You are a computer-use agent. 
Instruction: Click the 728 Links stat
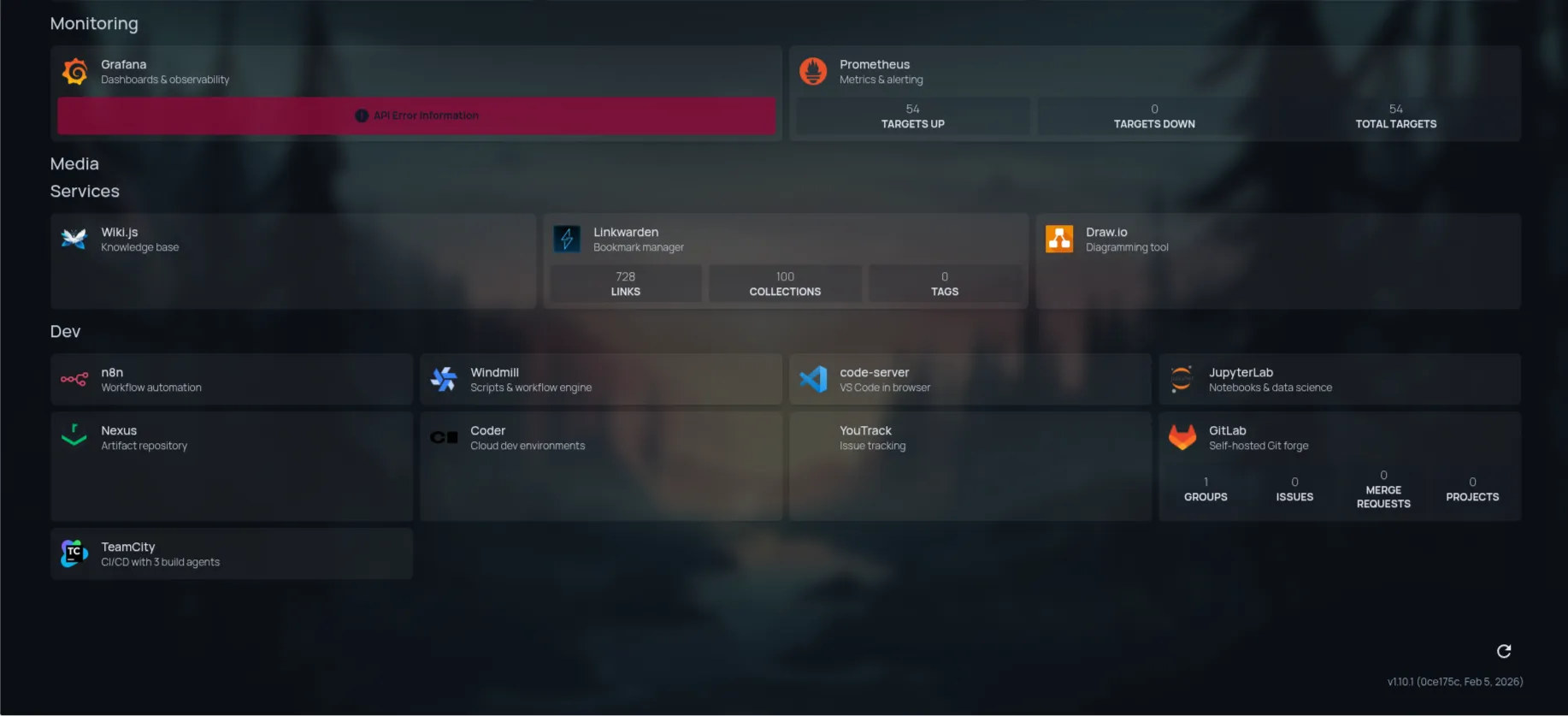626,284
